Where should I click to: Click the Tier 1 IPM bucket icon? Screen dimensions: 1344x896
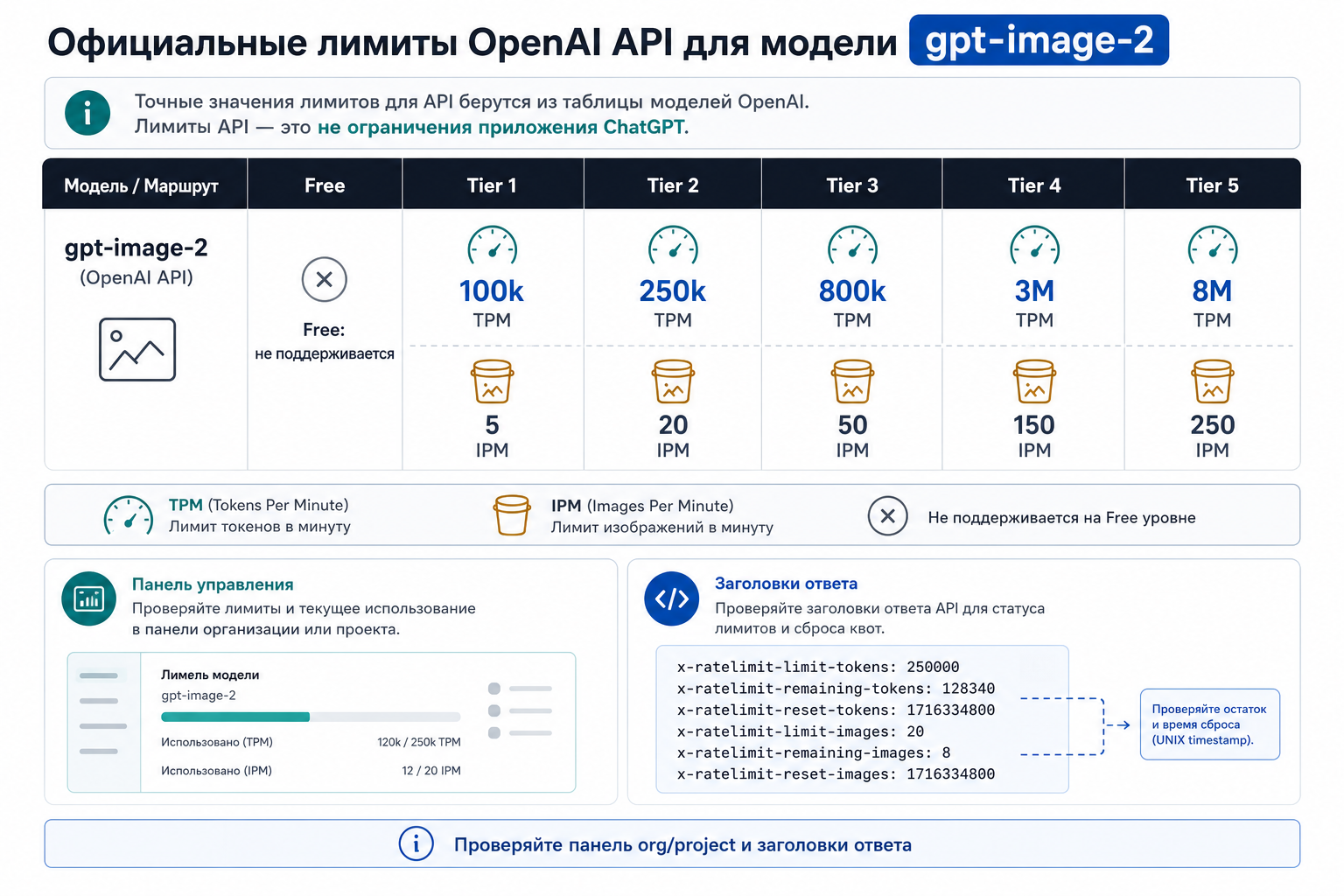click(x=492, y=381)
